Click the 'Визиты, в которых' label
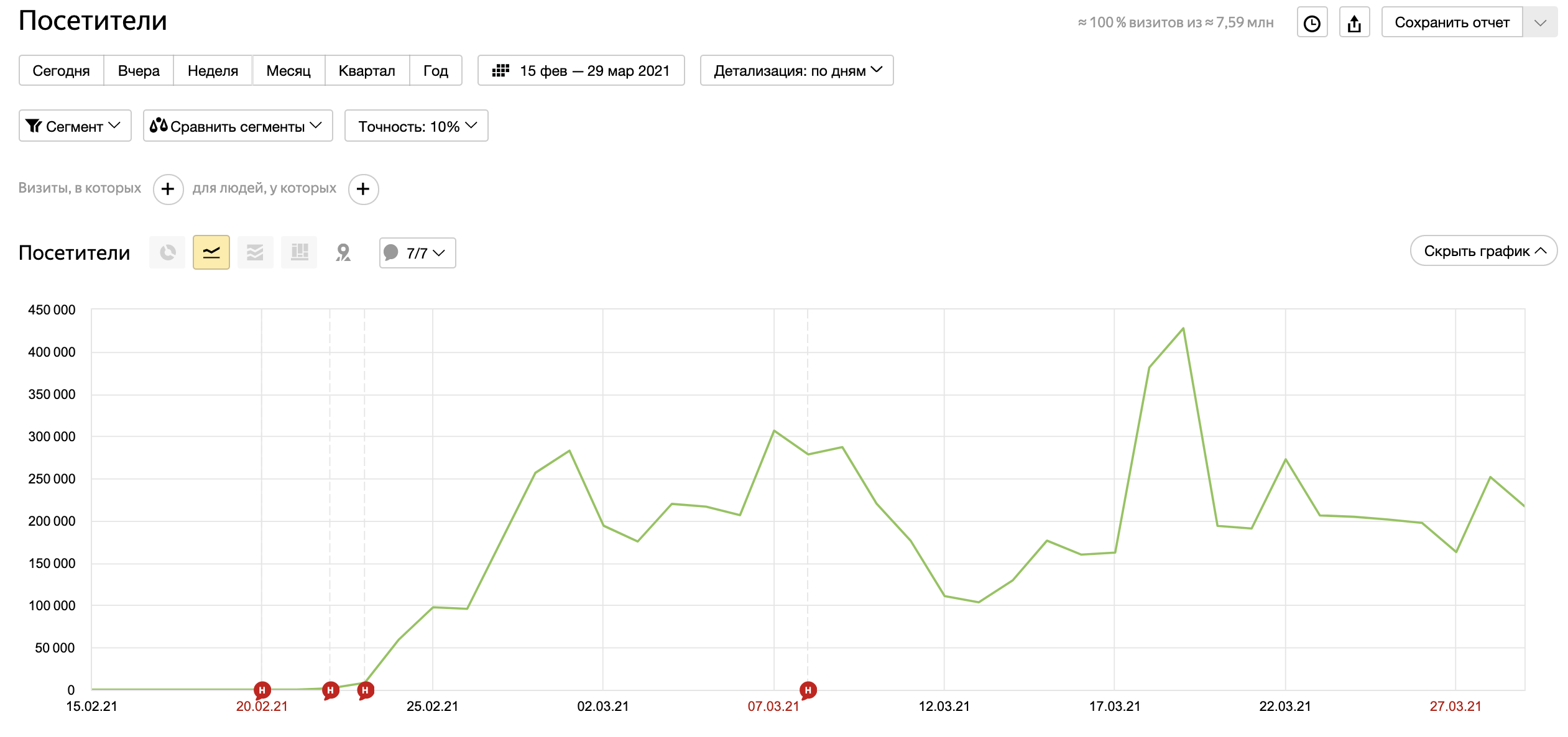 80,188
